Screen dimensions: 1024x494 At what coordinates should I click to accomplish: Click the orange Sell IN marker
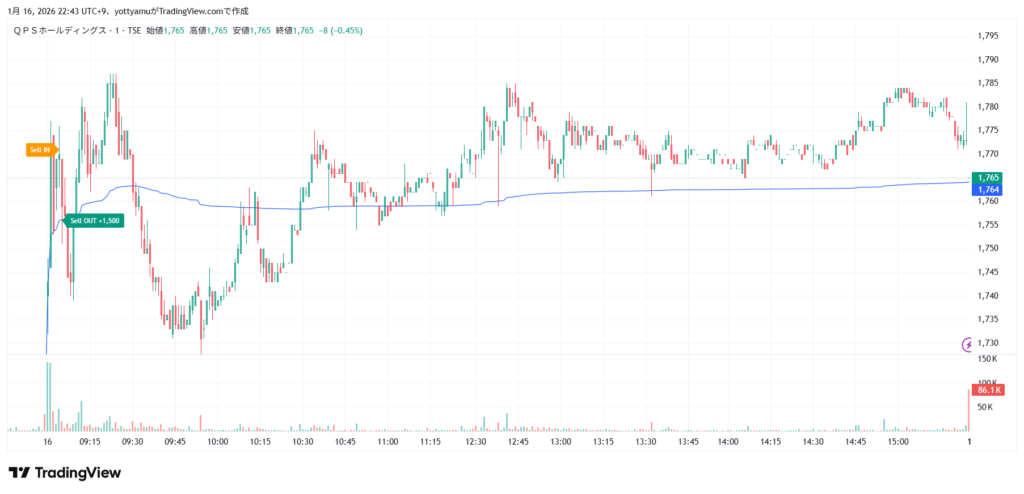point(42,149)
